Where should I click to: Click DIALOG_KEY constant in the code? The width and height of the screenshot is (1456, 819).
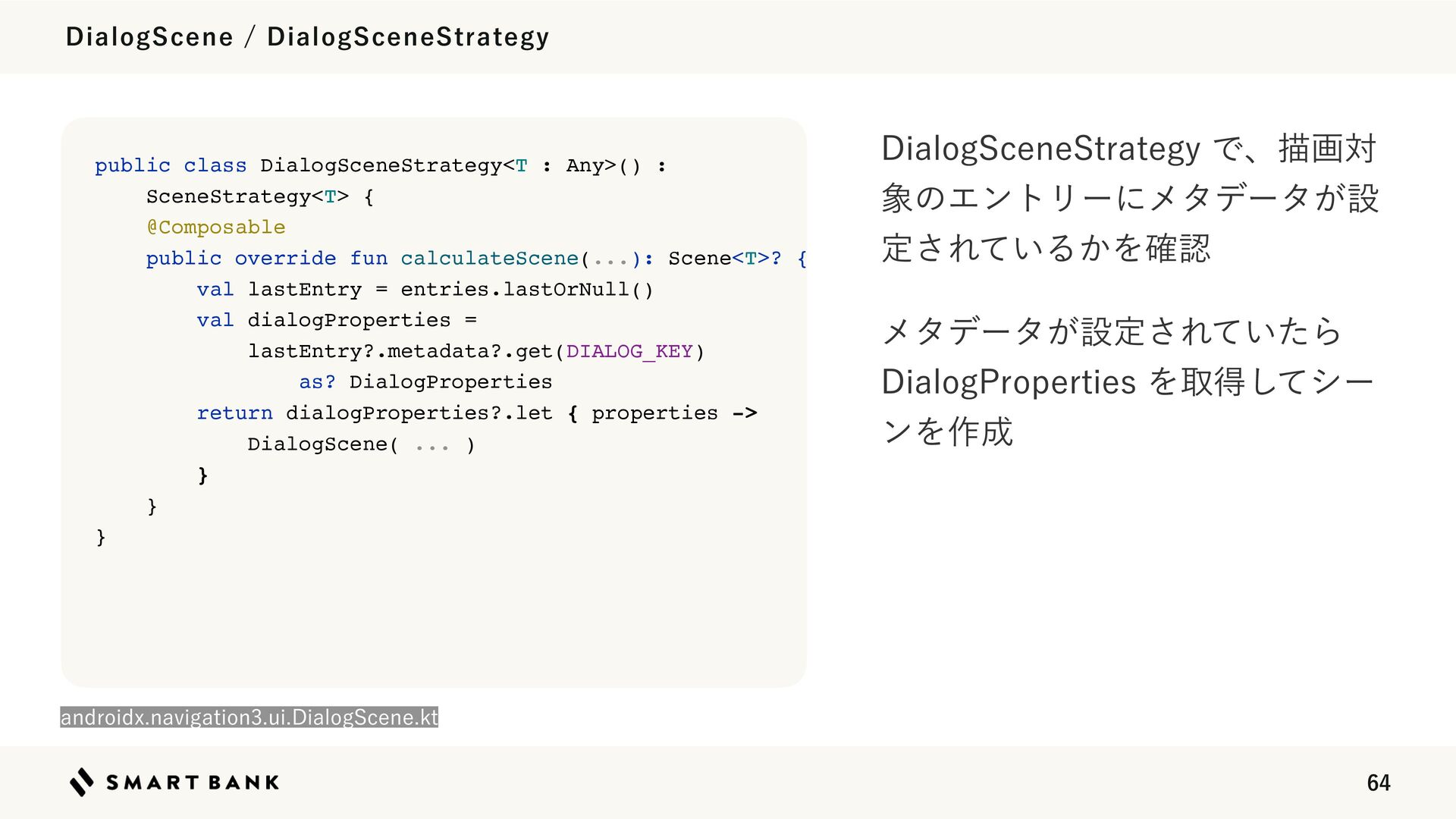point(629,351)
